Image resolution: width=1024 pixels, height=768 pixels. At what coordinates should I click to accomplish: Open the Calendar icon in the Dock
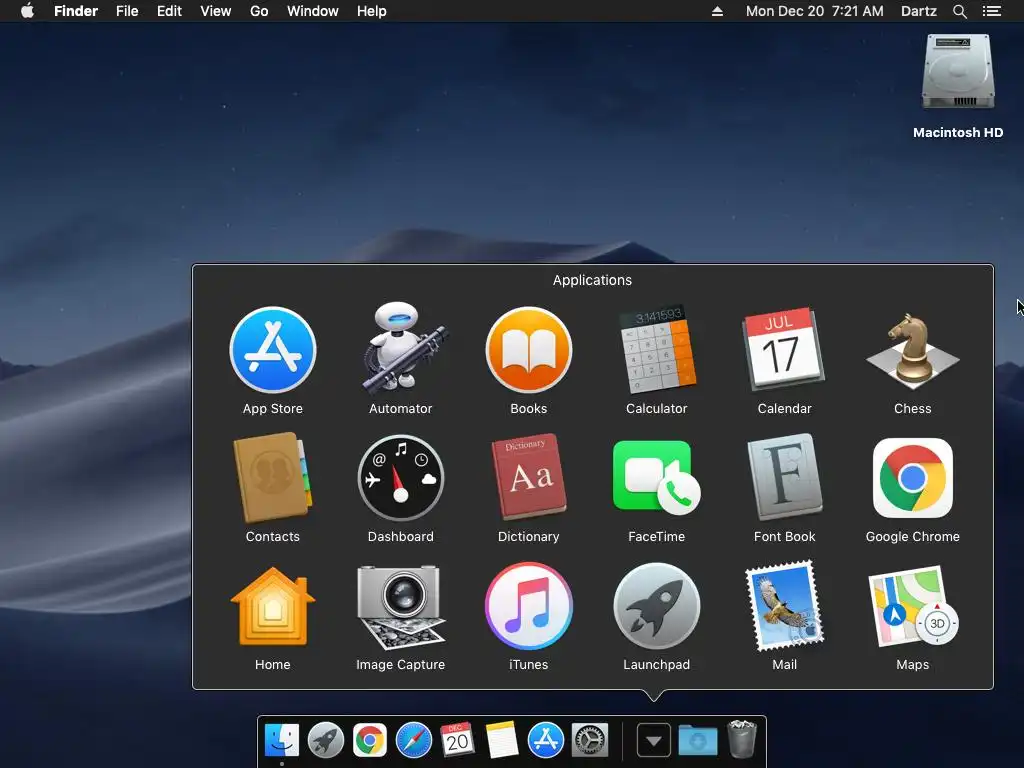click(457, 740)
